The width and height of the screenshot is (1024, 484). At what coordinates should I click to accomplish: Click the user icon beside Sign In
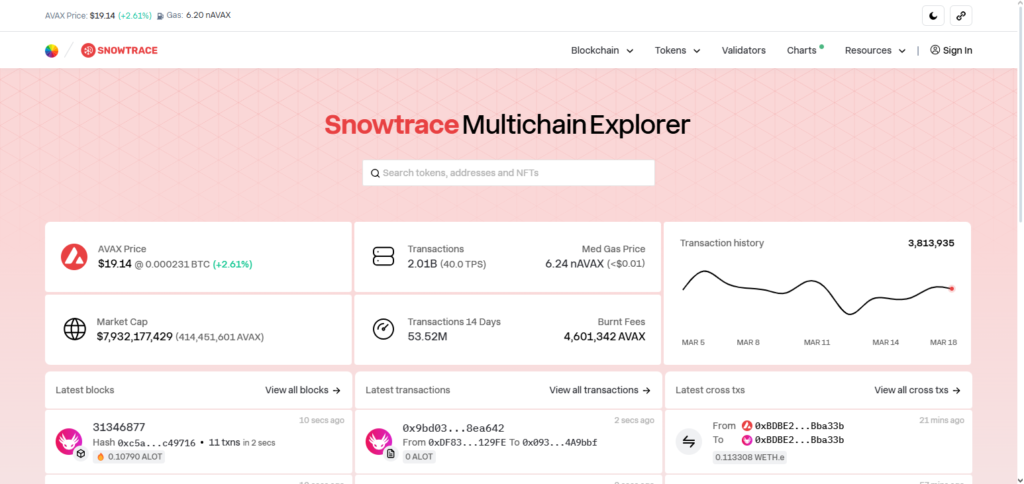point(935,50)
